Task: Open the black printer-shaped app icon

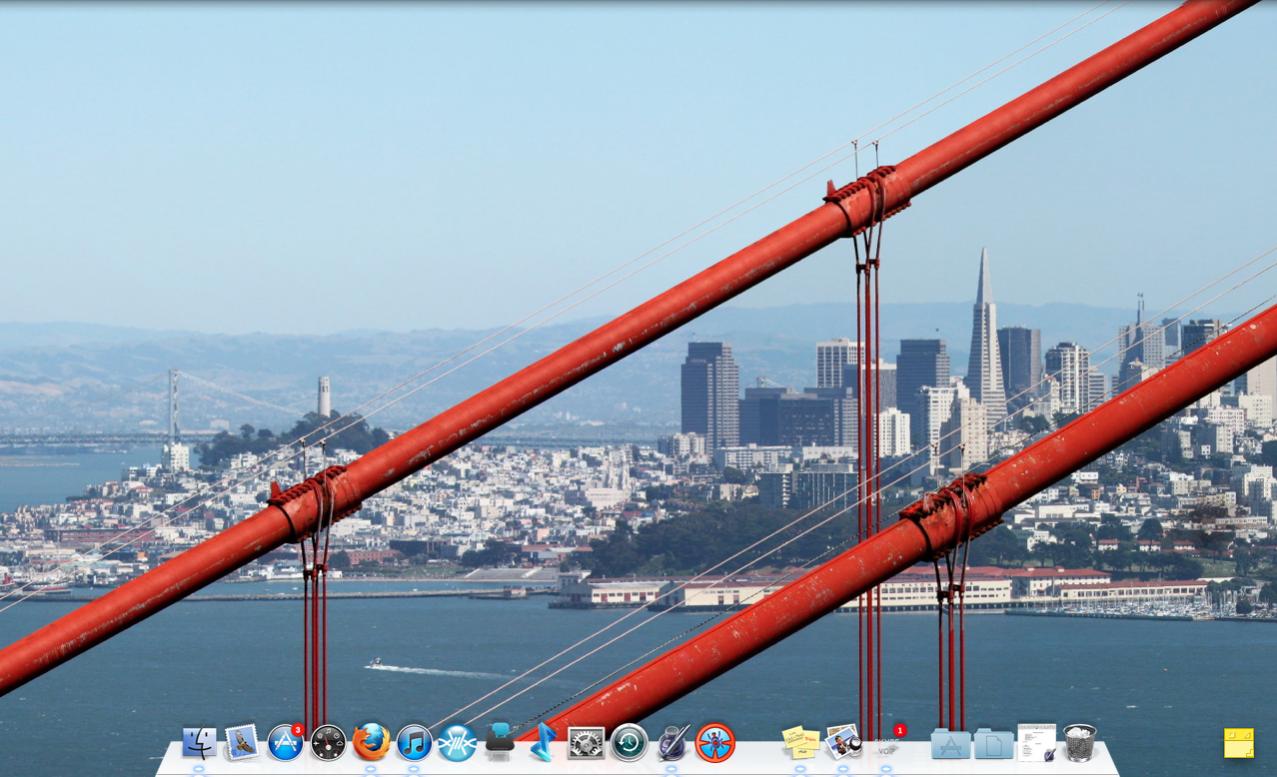Action: pyautogui.click(x=500, y=742)
